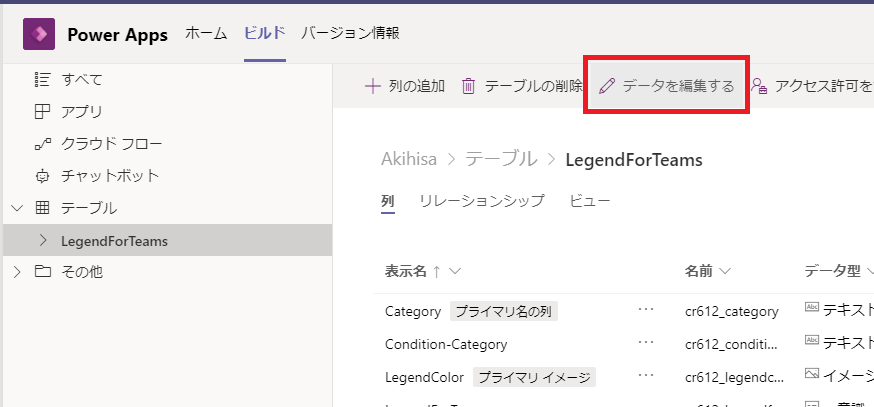
Task: Click the データ型 column header
Action: click(x=833, y=272)
